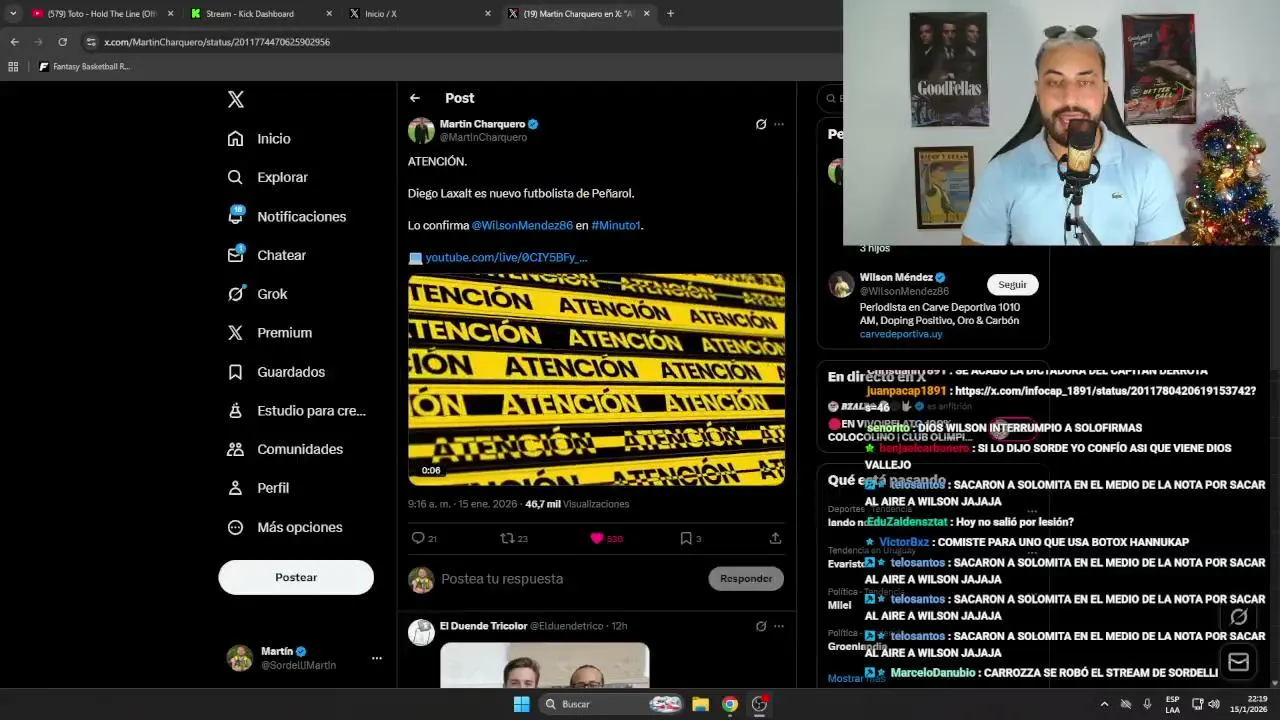Click share icon on the post
Screen dimensions: 1280x720
coord(775,538)
